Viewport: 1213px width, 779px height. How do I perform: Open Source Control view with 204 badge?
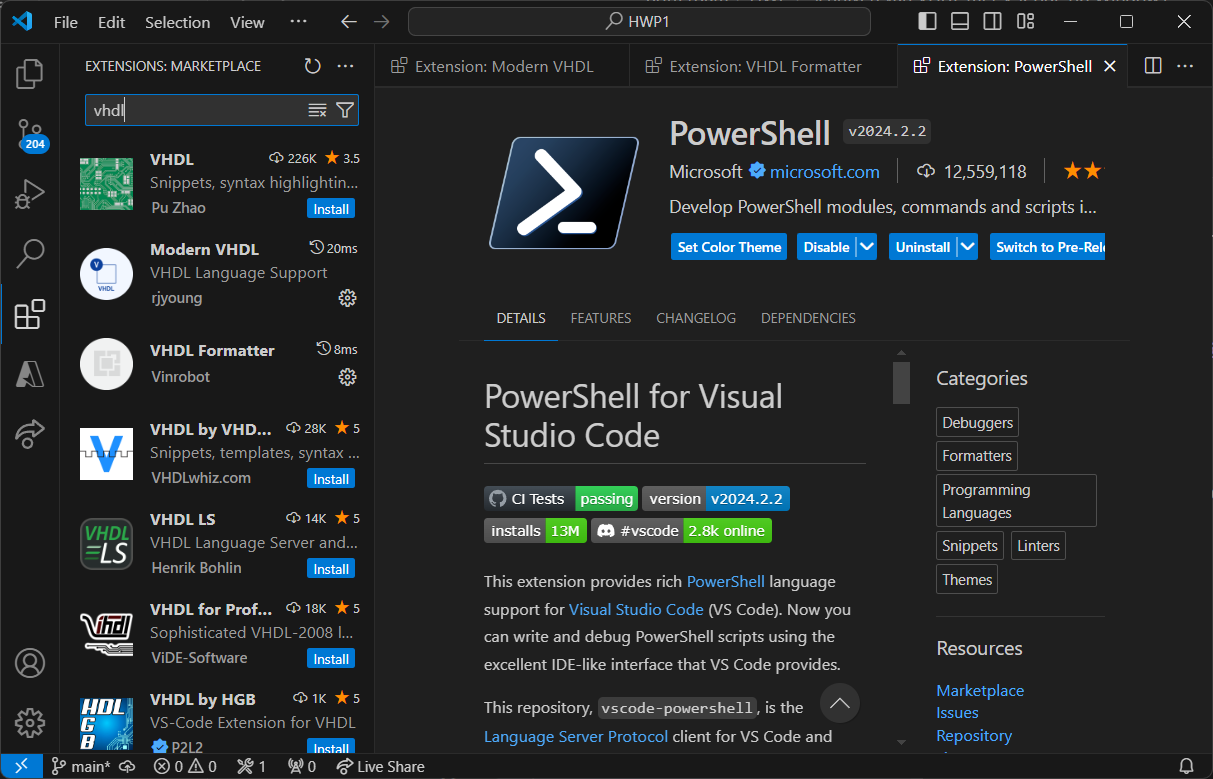click(x=30, y=134)
